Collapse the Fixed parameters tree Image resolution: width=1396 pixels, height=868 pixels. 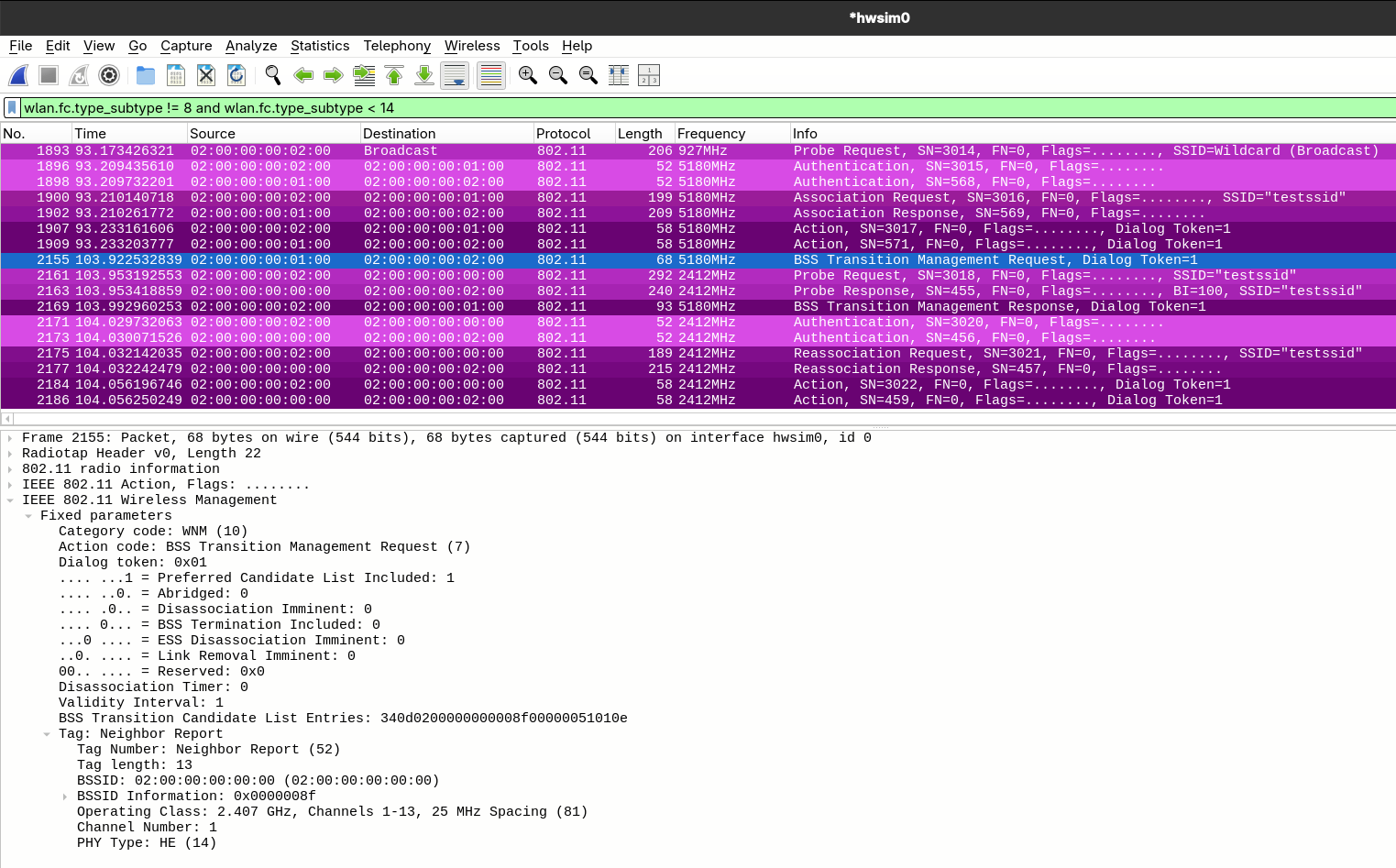point(28,516)
